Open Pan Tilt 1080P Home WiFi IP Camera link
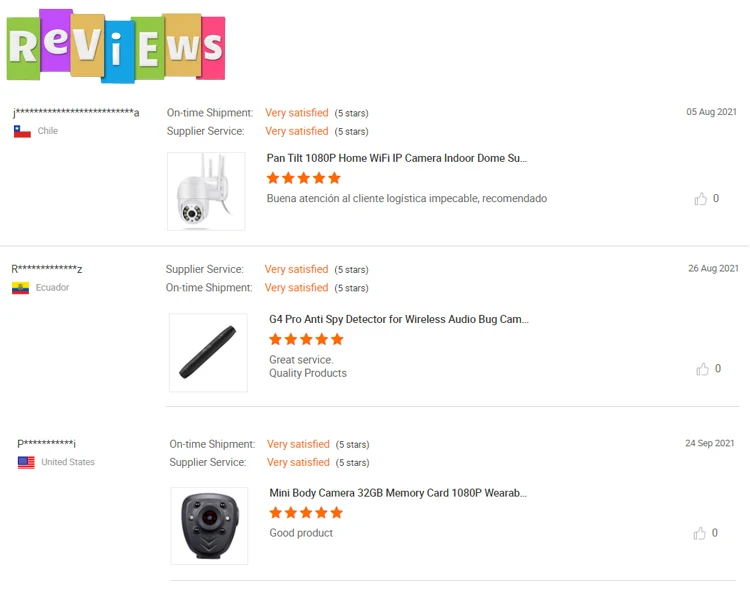The image size is (750, 595). pyautogui.click(x=397, y=158)
